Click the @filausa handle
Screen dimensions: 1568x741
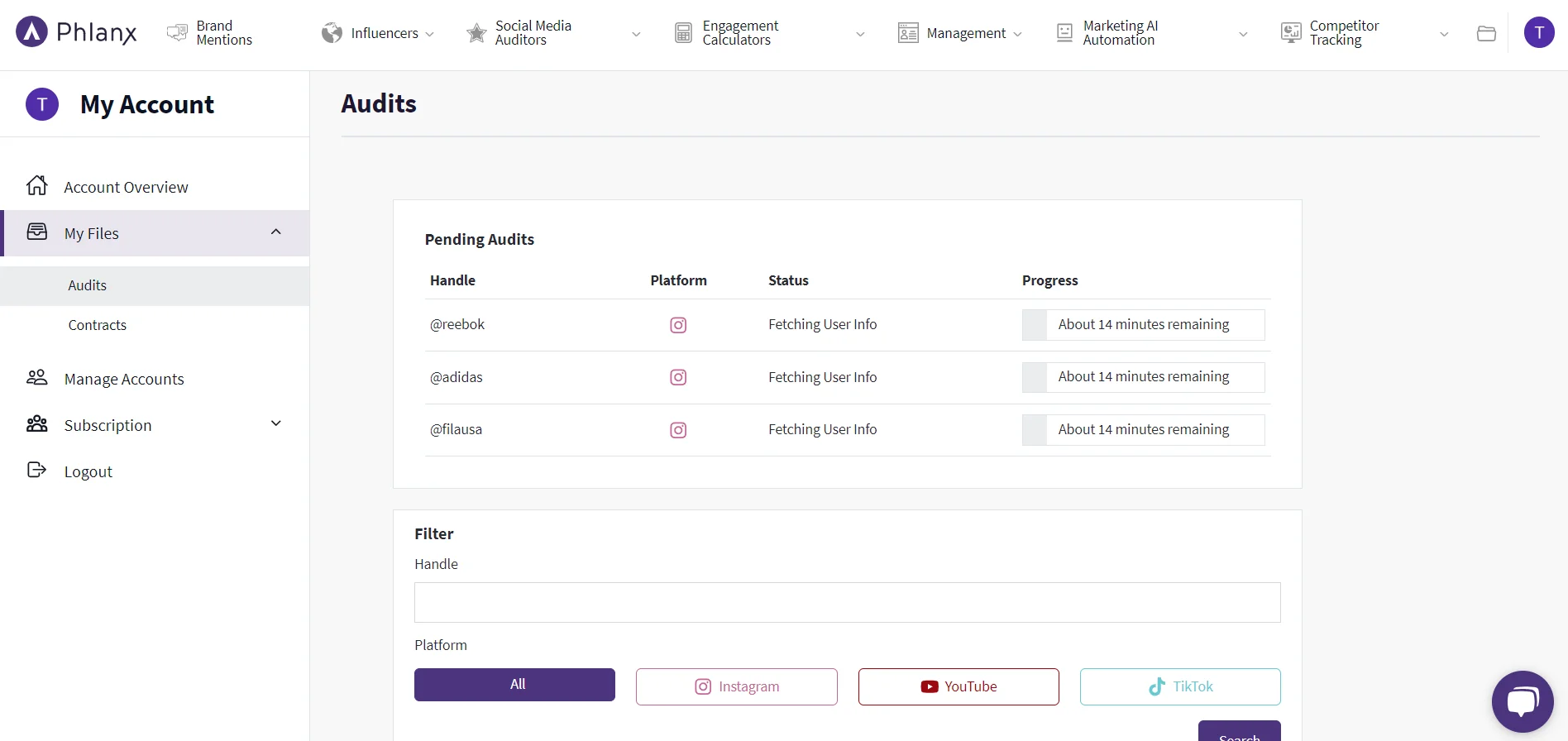[x=456, y=429]
